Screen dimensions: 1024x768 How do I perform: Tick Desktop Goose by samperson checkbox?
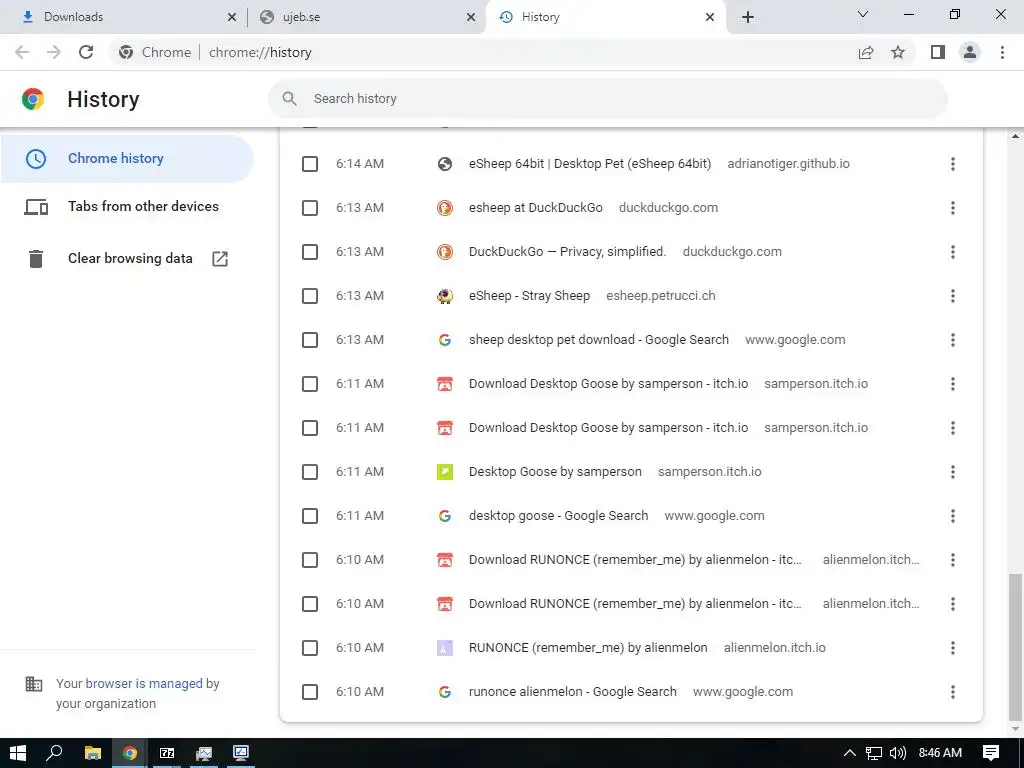click(310, 472)
